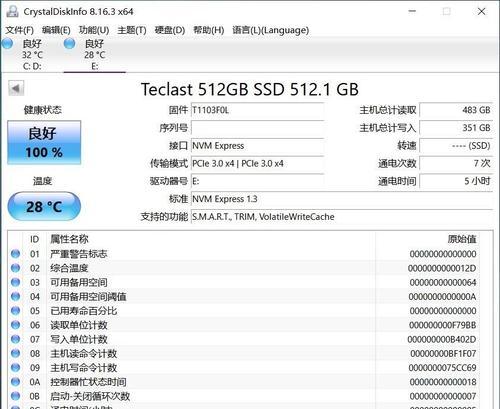
Task: Click status orb for attribute 01 严重警告标志
Action: tap(15, 254)
